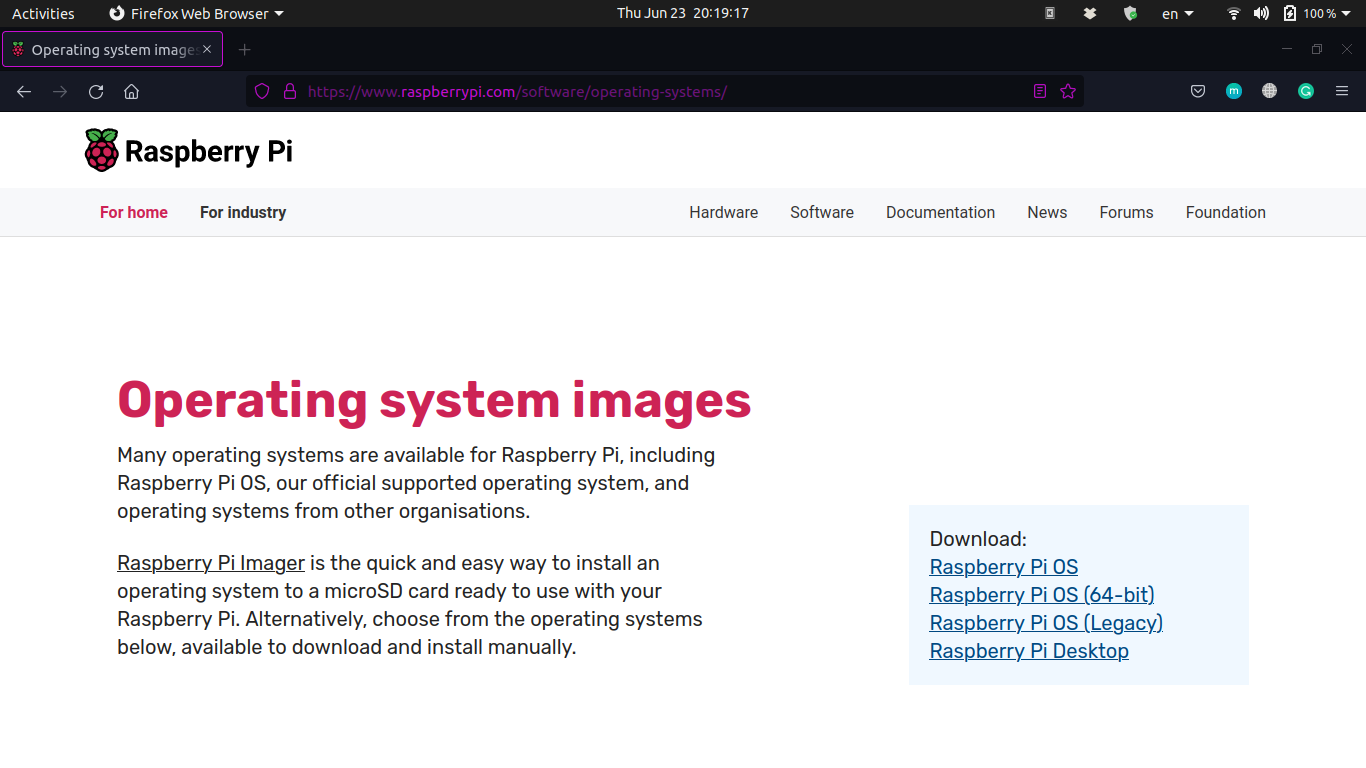Open the Raspberry Pi Imager link
Screen dimensions: 1366x768
(x=210, y=563)
